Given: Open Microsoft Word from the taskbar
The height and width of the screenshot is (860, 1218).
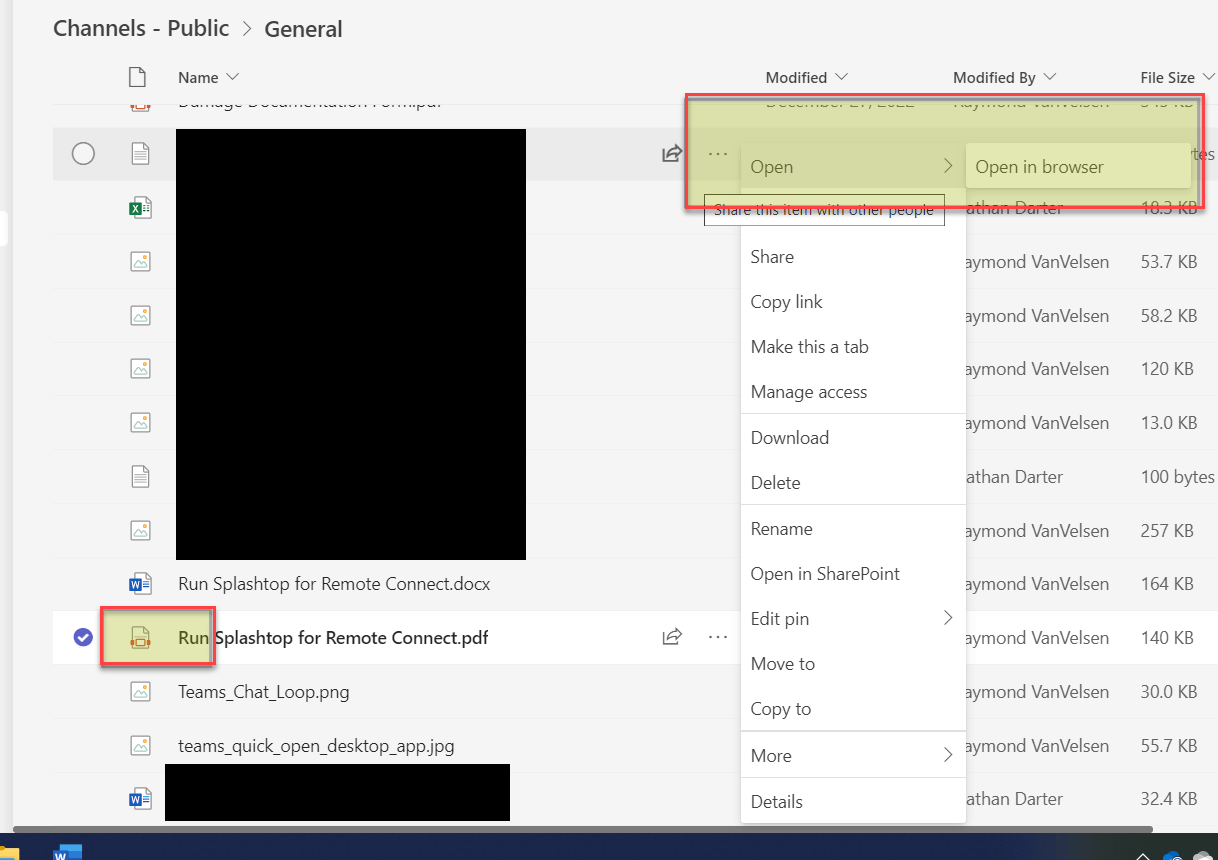Looking at the screenshot, I should (x=67, y=852).
